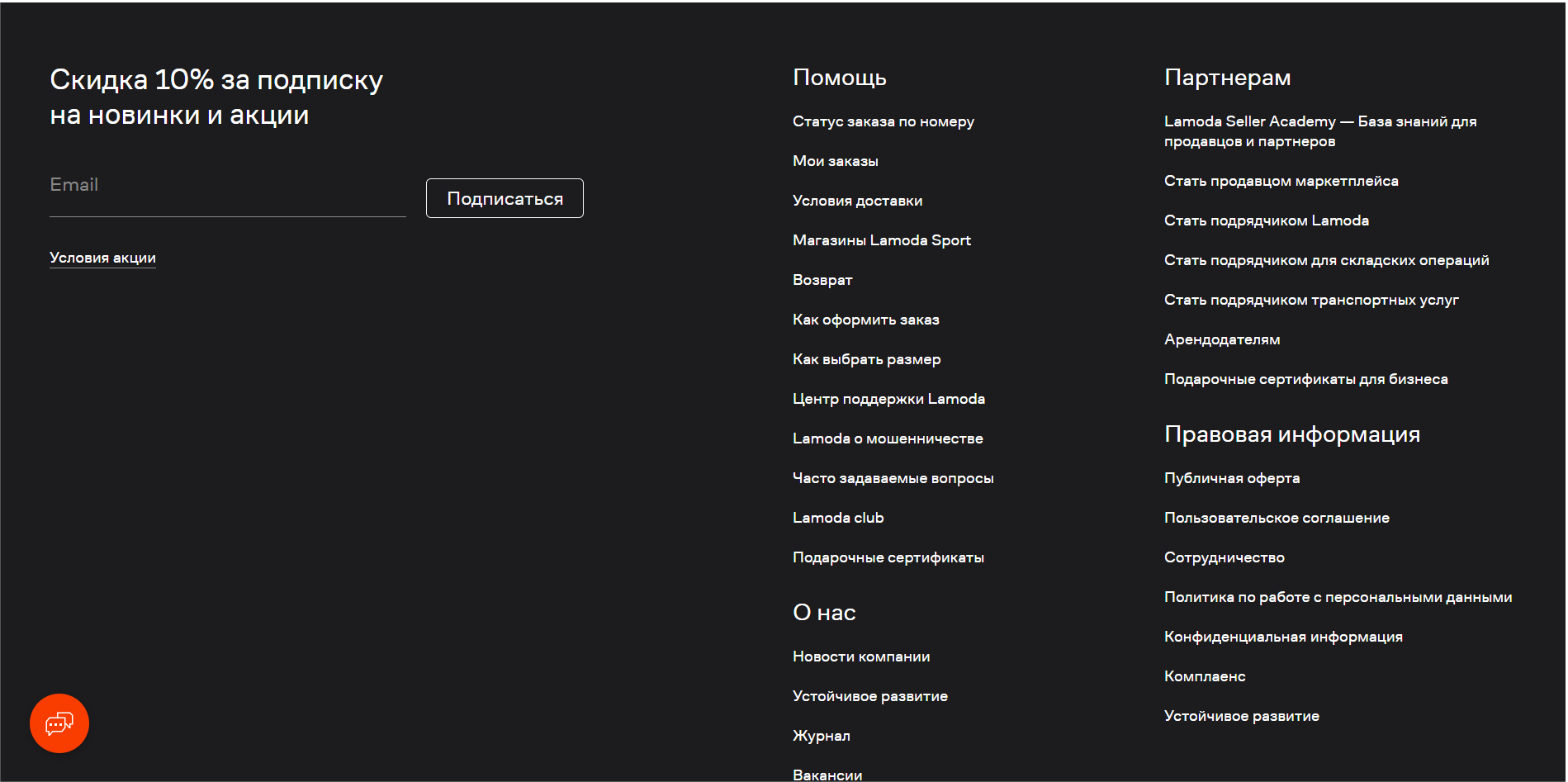Open Как выбрать размер guide

(866, 359)
